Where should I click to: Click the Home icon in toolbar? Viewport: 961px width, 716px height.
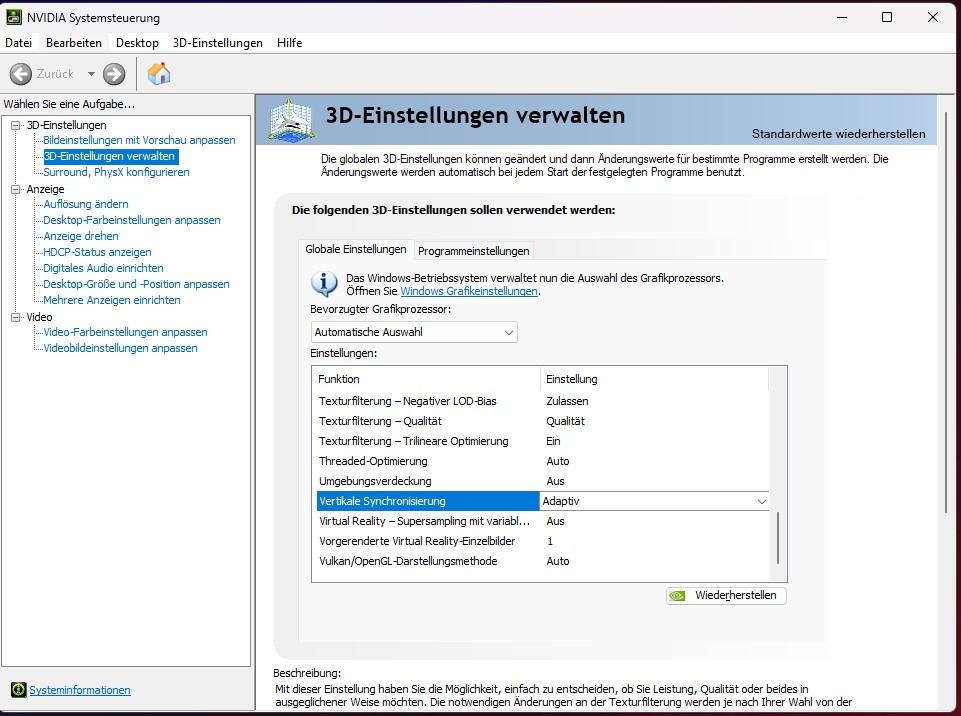(x=159, y=74)
